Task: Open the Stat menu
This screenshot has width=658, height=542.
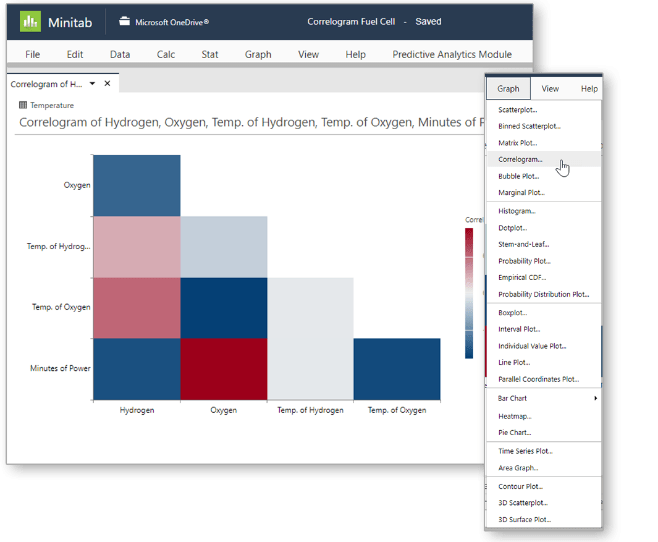Action: click(210, 54)
